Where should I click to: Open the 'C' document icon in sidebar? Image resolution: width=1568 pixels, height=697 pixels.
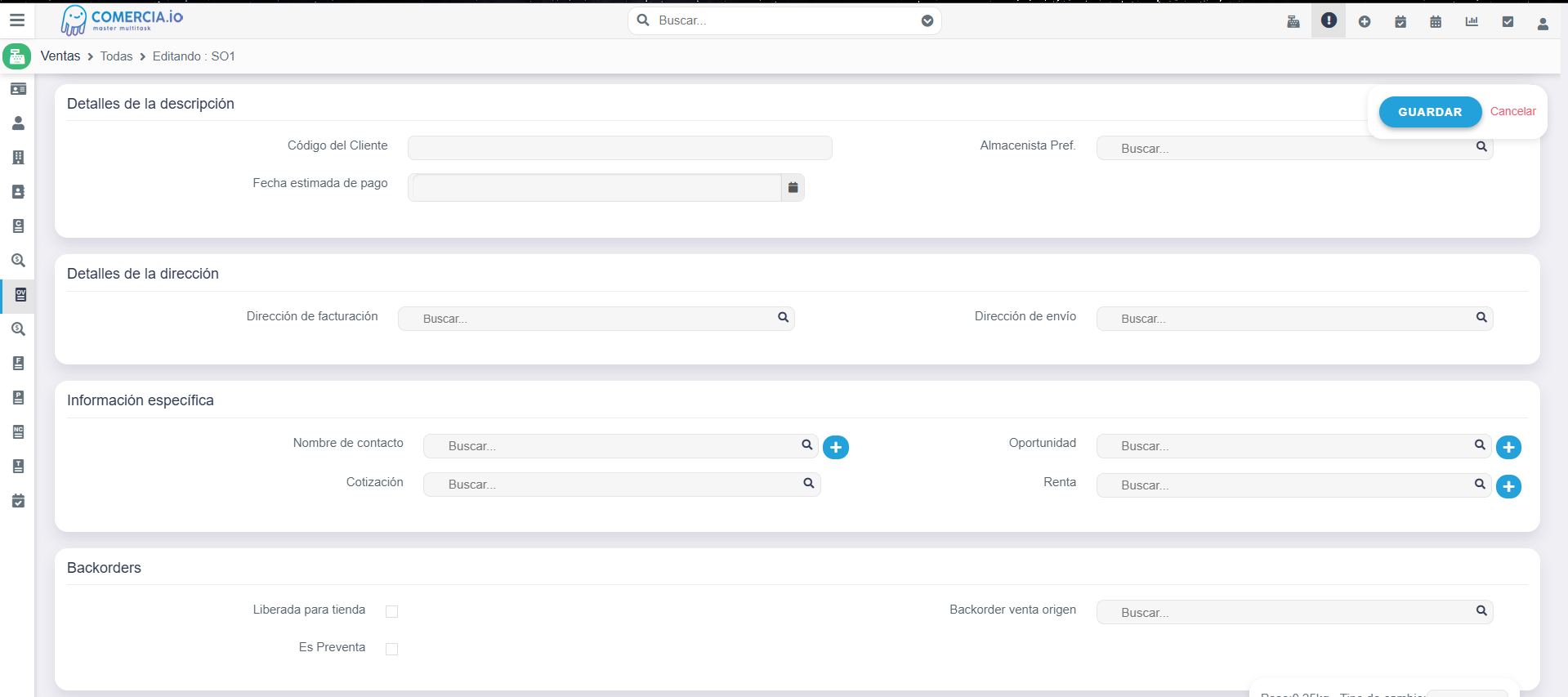coord(18,226)
